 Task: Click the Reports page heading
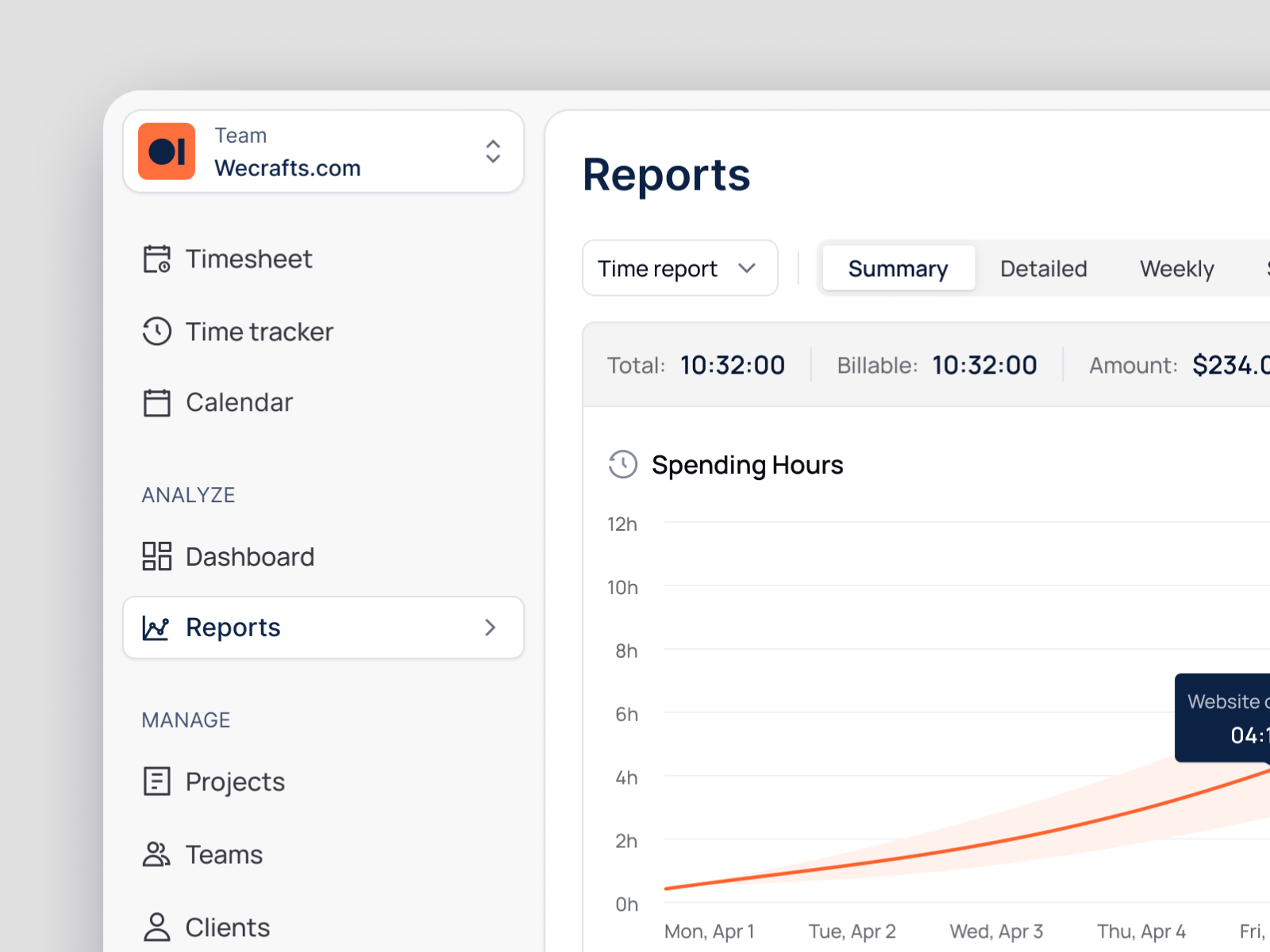[666, 175]
